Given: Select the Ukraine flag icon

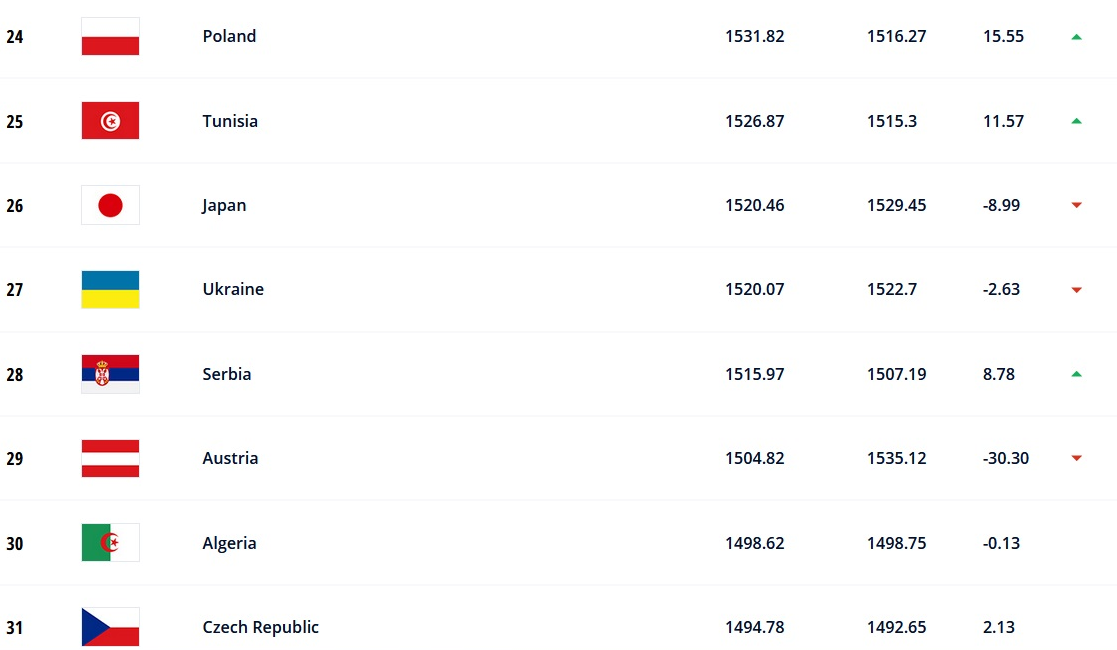Looking at the screenshot, I should pyautogui.click(x=110, y=290).
